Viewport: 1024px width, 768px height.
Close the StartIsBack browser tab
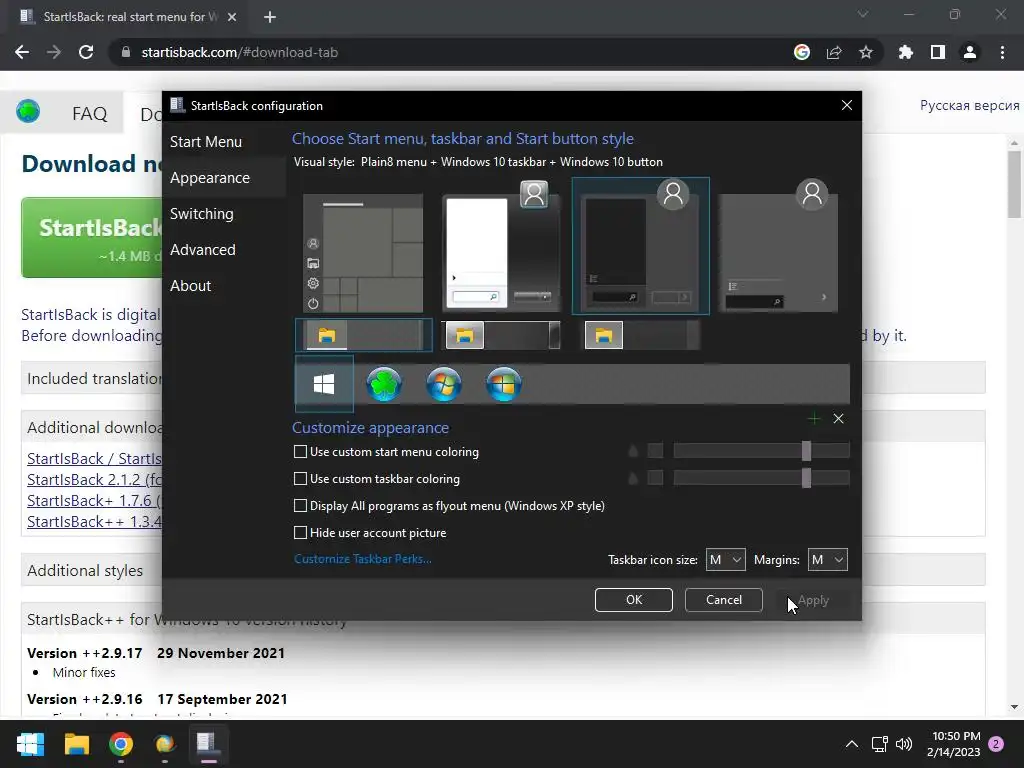tap(232, 17)
